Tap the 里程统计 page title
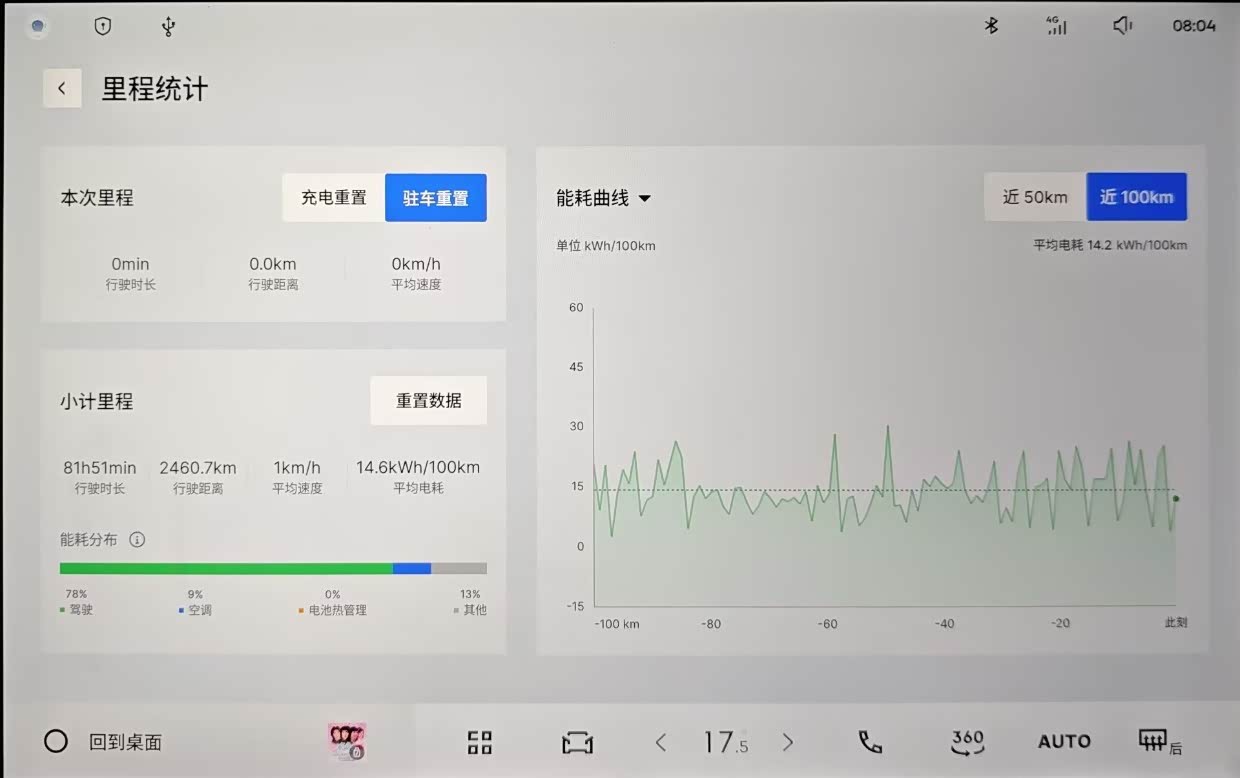 155,89
